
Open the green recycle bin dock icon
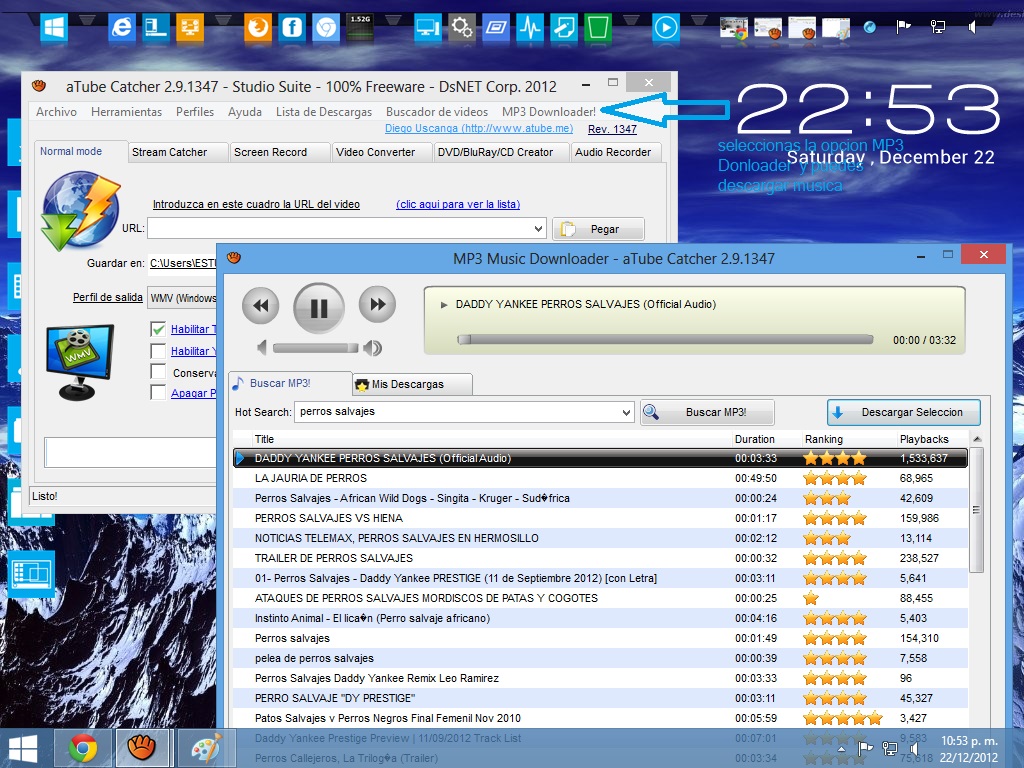pyautogui.click(x=598, y=28)
